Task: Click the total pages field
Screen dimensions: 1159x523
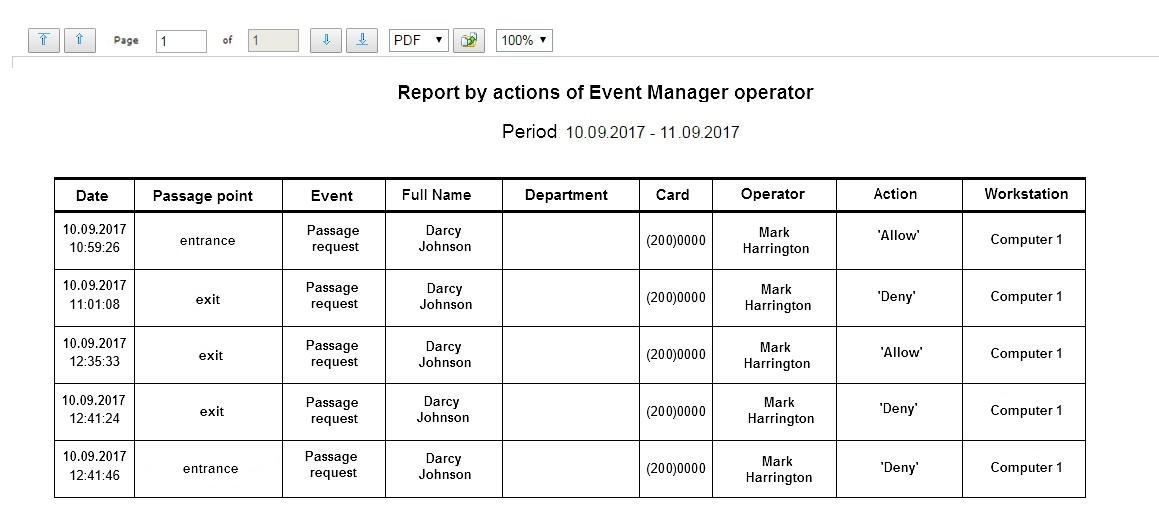Action: (273, 41)
